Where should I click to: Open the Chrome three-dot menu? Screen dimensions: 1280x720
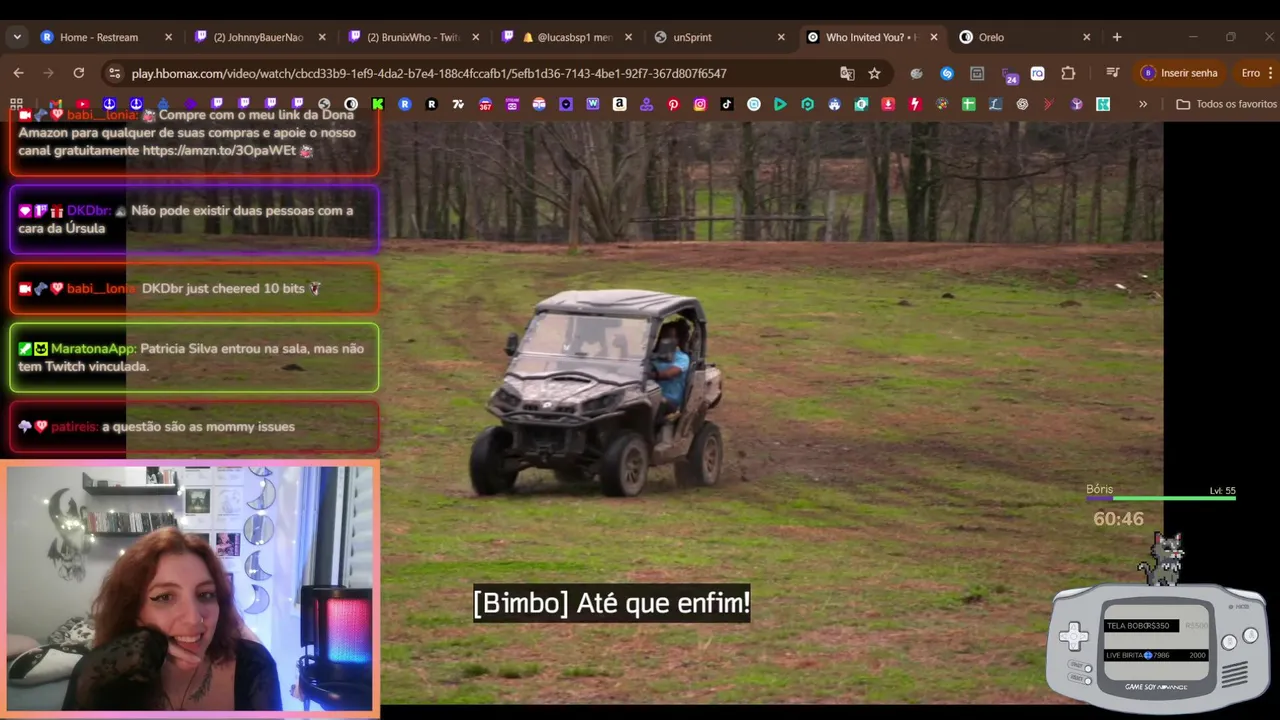[x=1271, y=73]
